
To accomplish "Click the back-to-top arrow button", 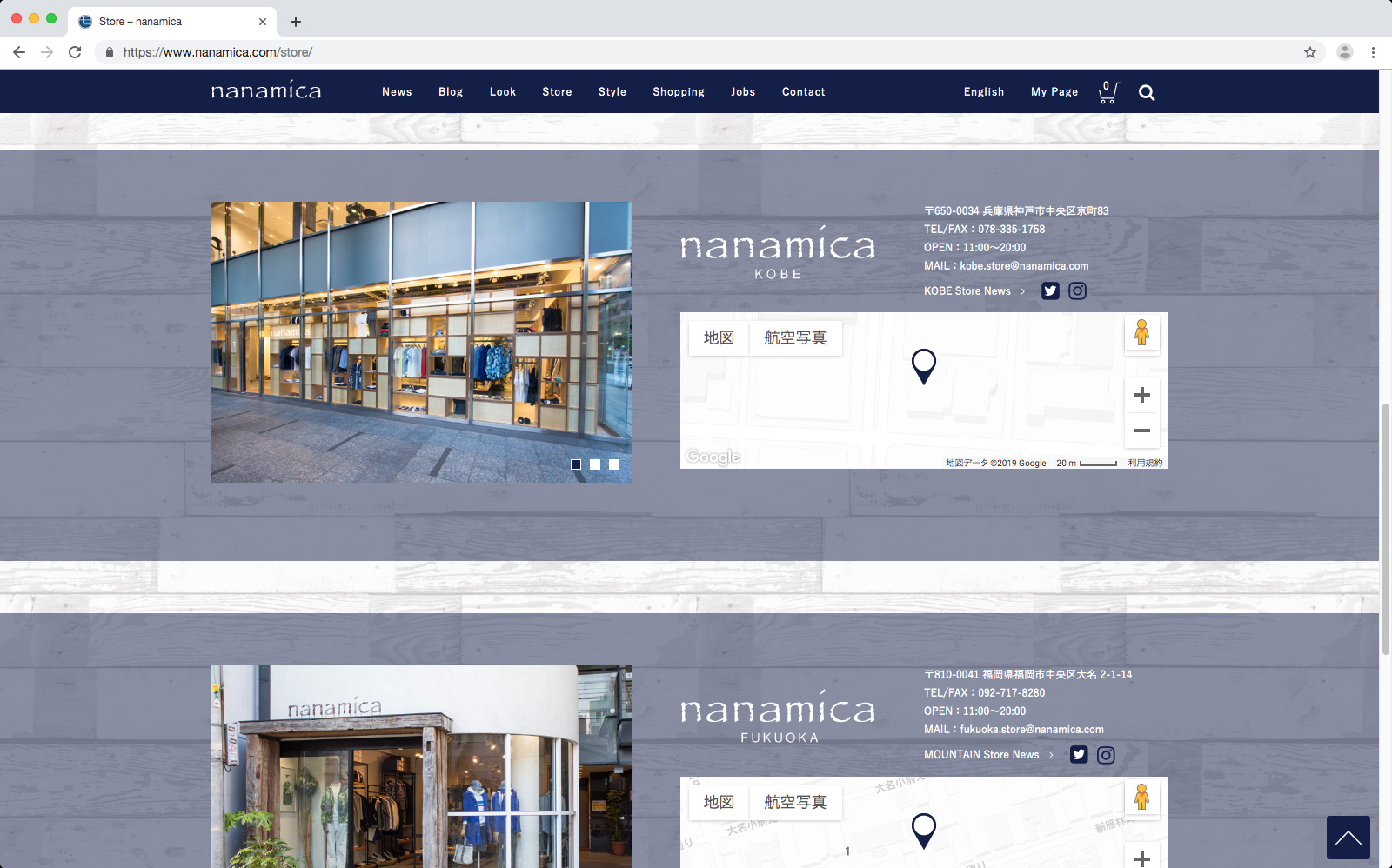I will 1348,838.
